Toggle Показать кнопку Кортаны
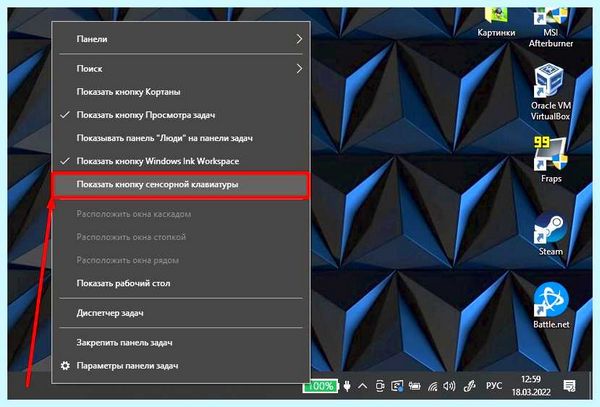Image resolution: width=600 pixels, height=407 pixels. tap(181, 92)
